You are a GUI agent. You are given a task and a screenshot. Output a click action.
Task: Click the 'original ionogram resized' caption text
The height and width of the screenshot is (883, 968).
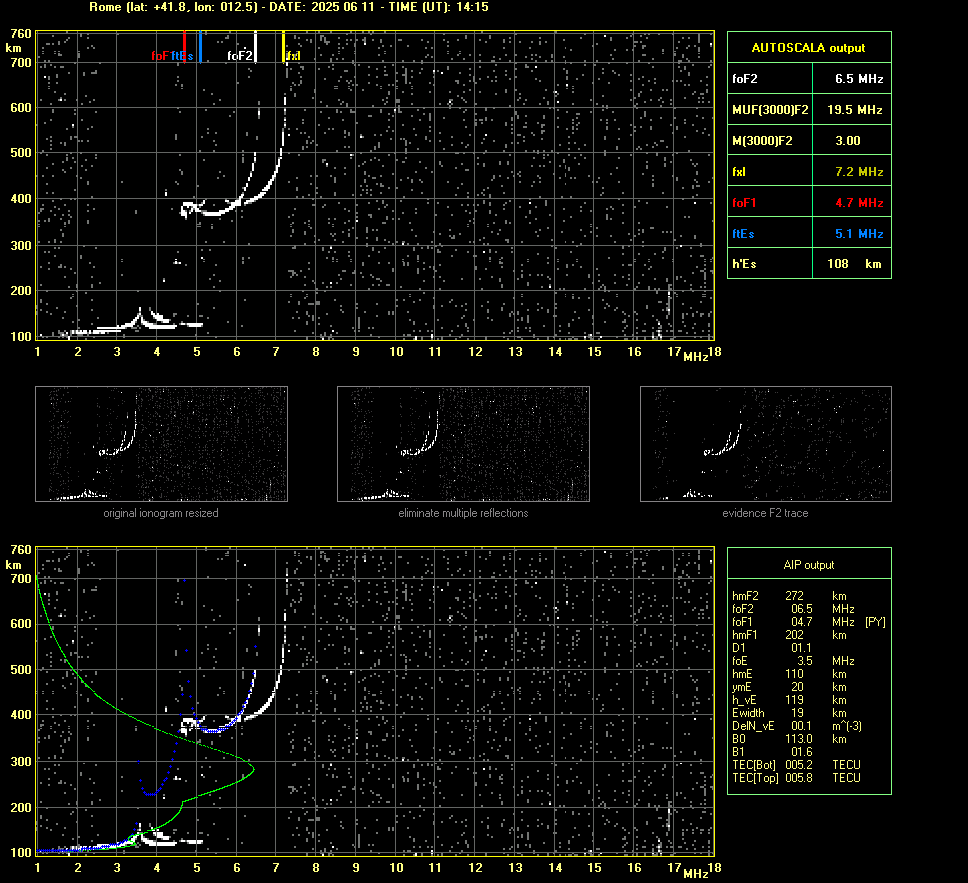[161, 513]
